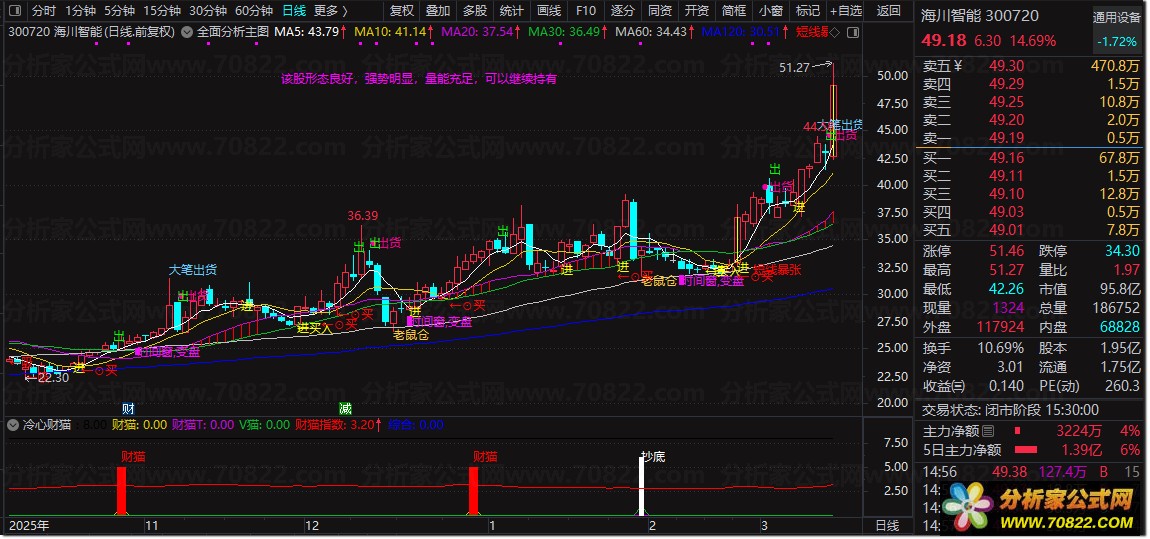Click the 简框 simple frame button
This screenshot has height=539, width=1150.
733,11
